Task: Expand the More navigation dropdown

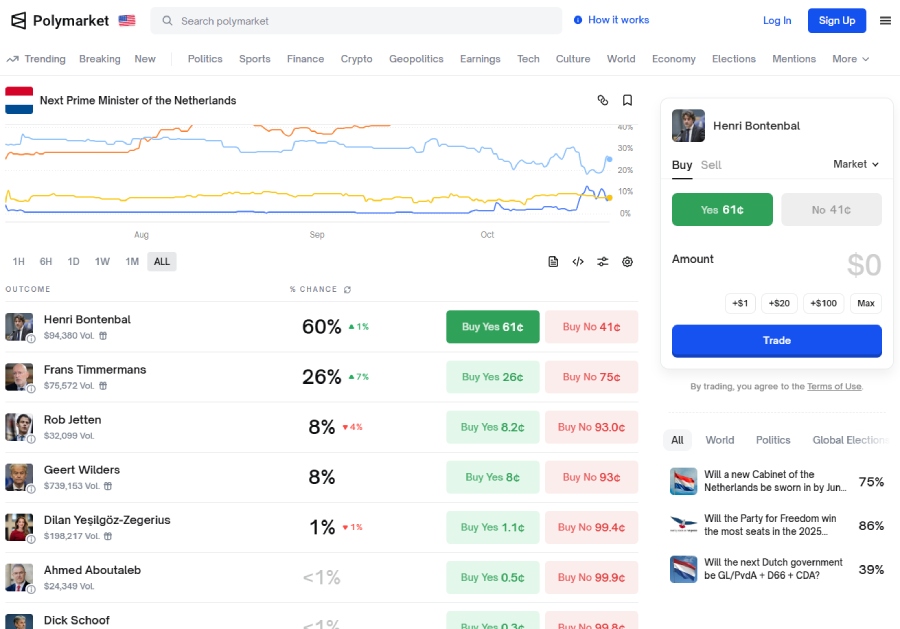Action: coord(850,59)
